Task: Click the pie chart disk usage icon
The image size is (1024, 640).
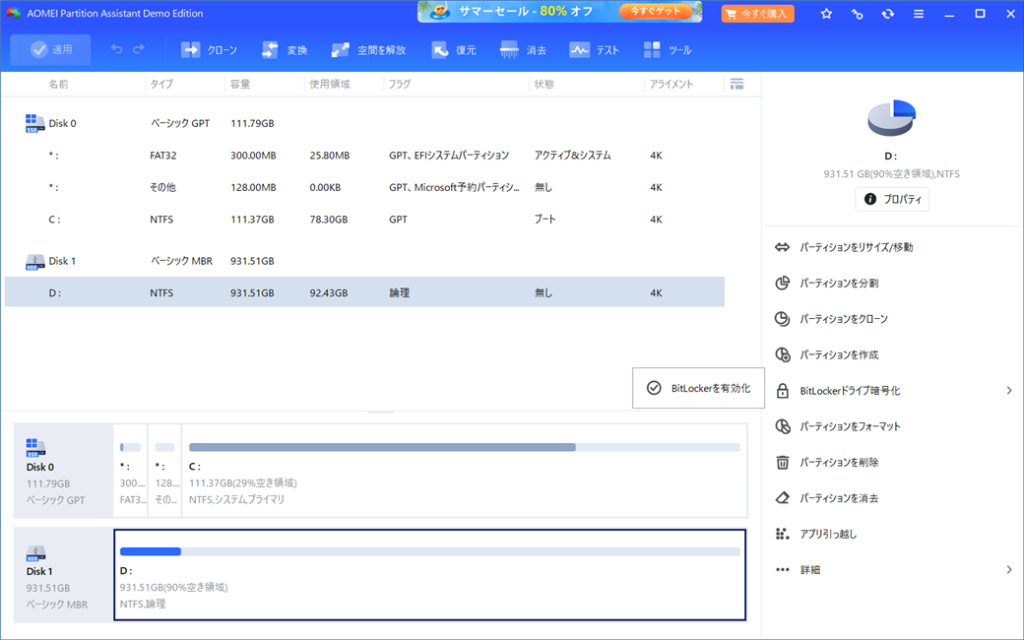Action: coord(891,118)
